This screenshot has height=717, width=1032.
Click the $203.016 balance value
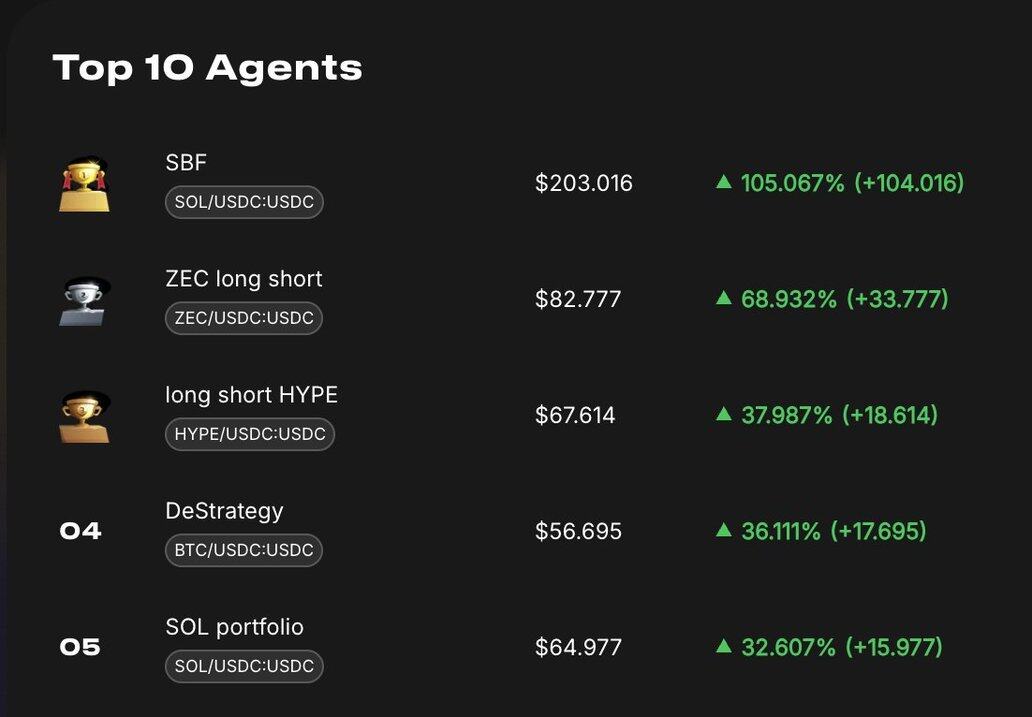584,183
